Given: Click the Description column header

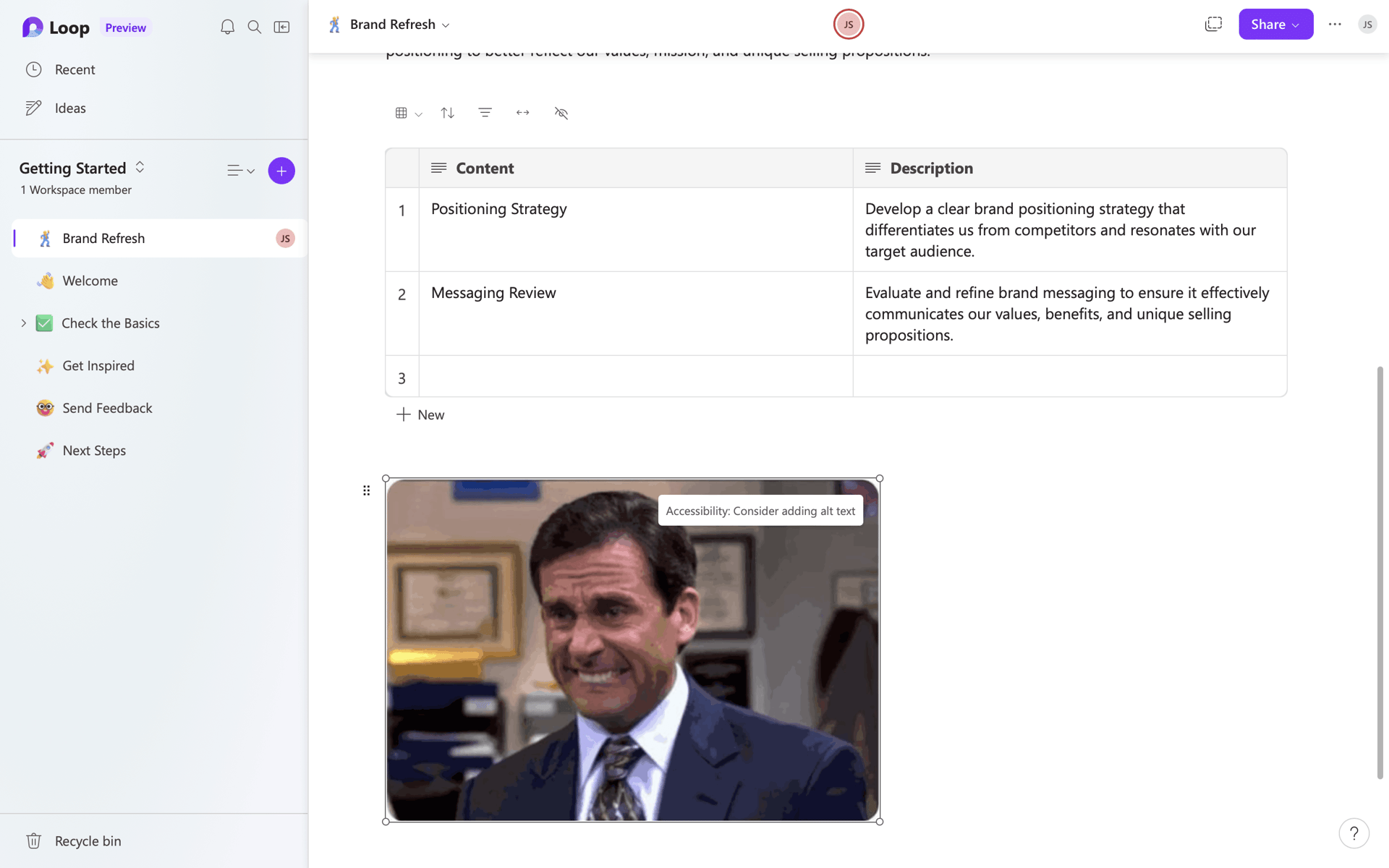Looking at the screenshot, I should [x=1069, y=168].
